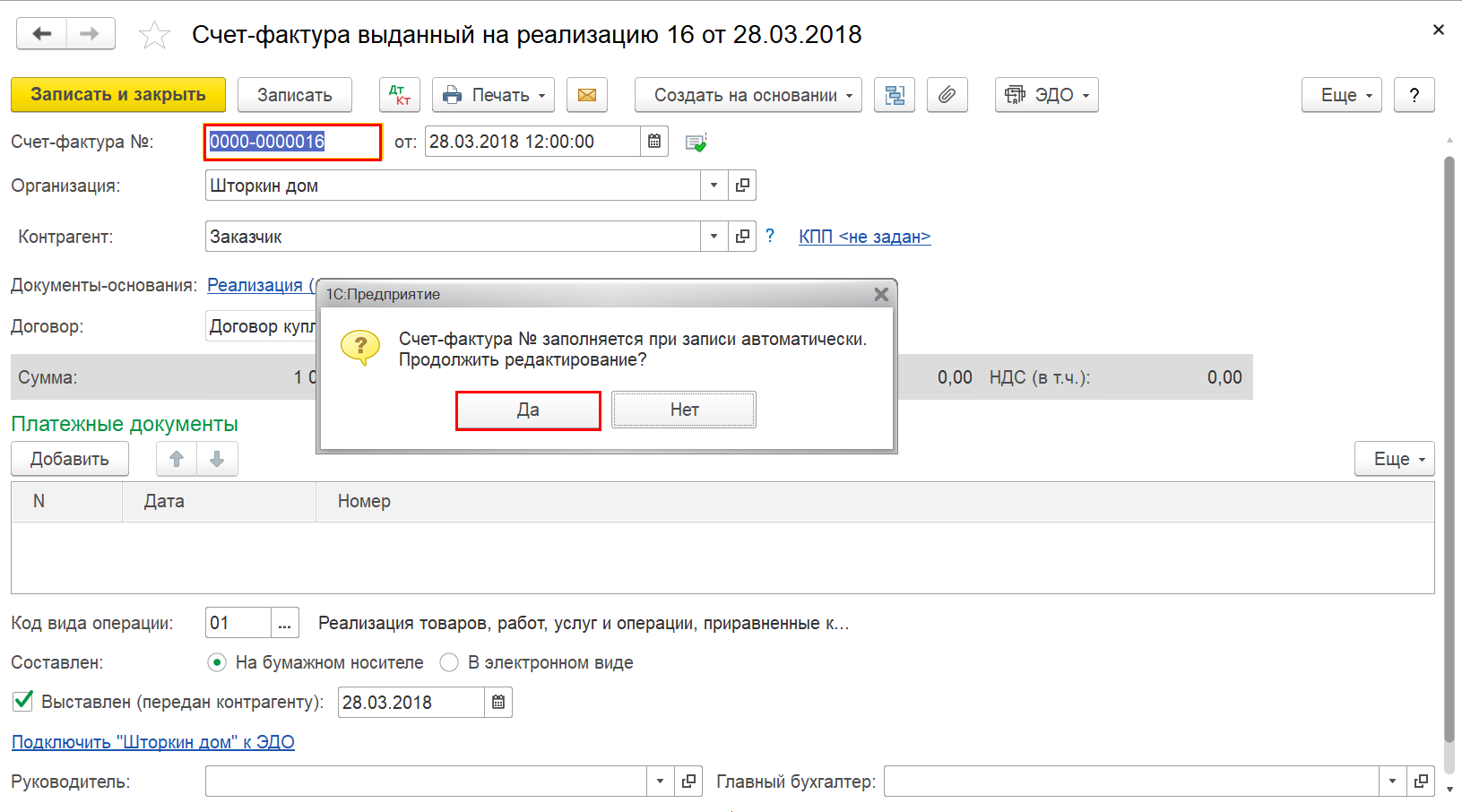Click the envelope send-by-email icon

(x=587, y=95)
